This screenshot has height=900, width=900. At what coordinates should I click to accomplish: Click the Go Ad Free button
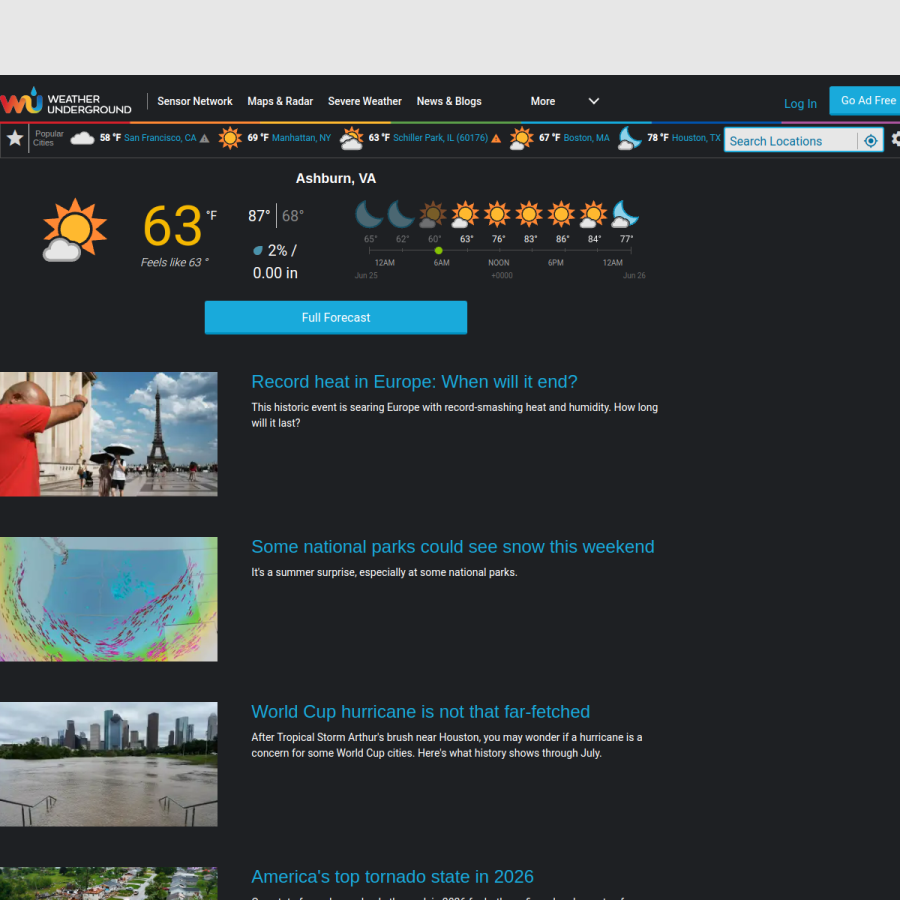click(x=865, y=100)
